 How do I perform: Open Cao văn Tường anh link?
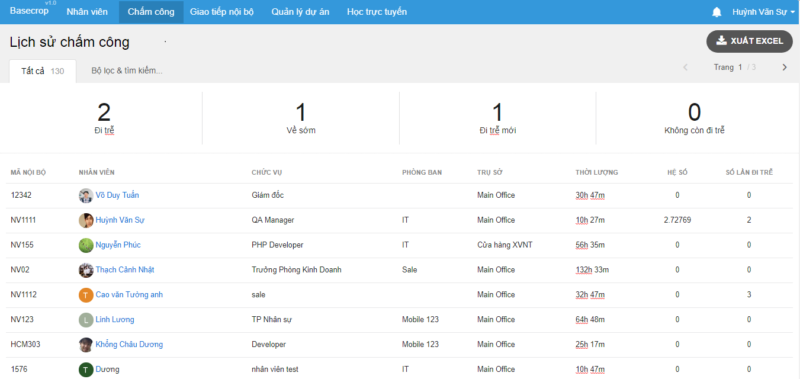click(130, 295)
